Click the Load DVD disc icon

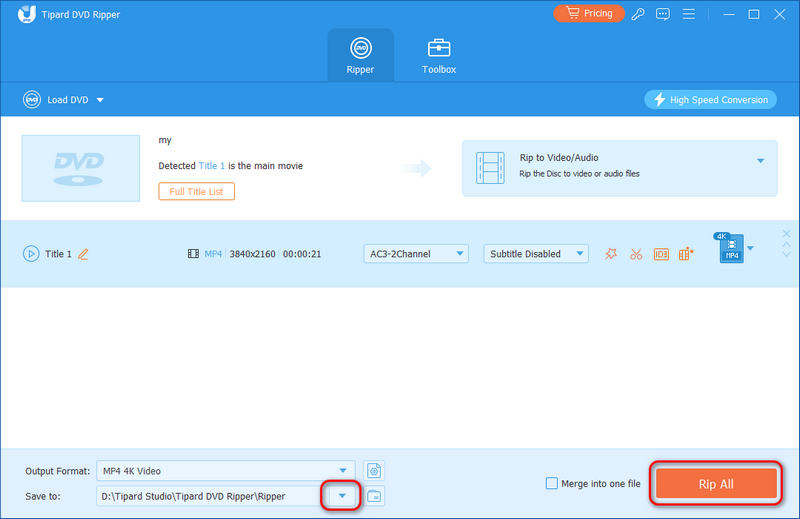[x=32, y=100]
